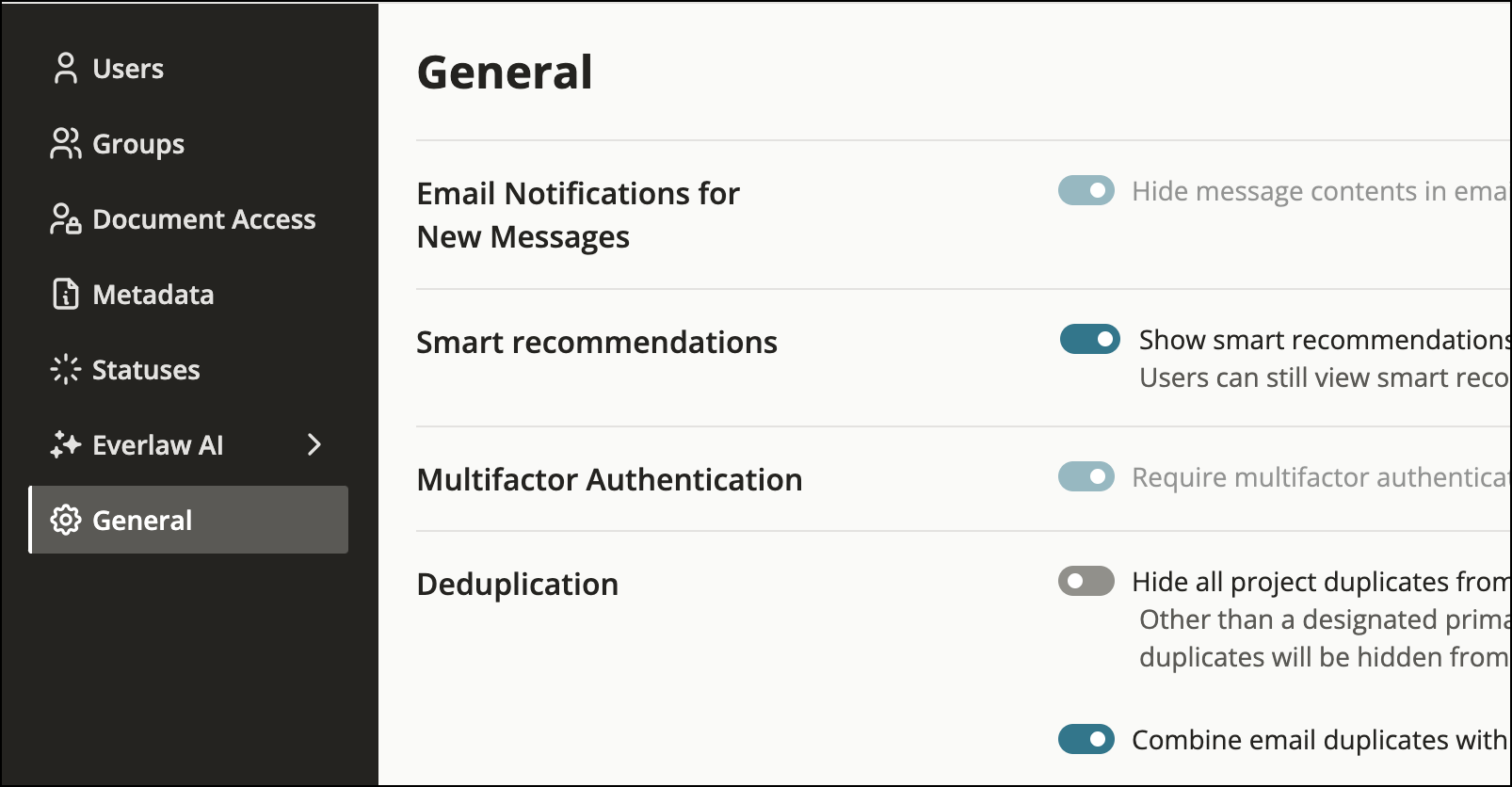Toggle Require multifactor authentication switch
The image size is (1512, 787).
(x=1086, y=476)
